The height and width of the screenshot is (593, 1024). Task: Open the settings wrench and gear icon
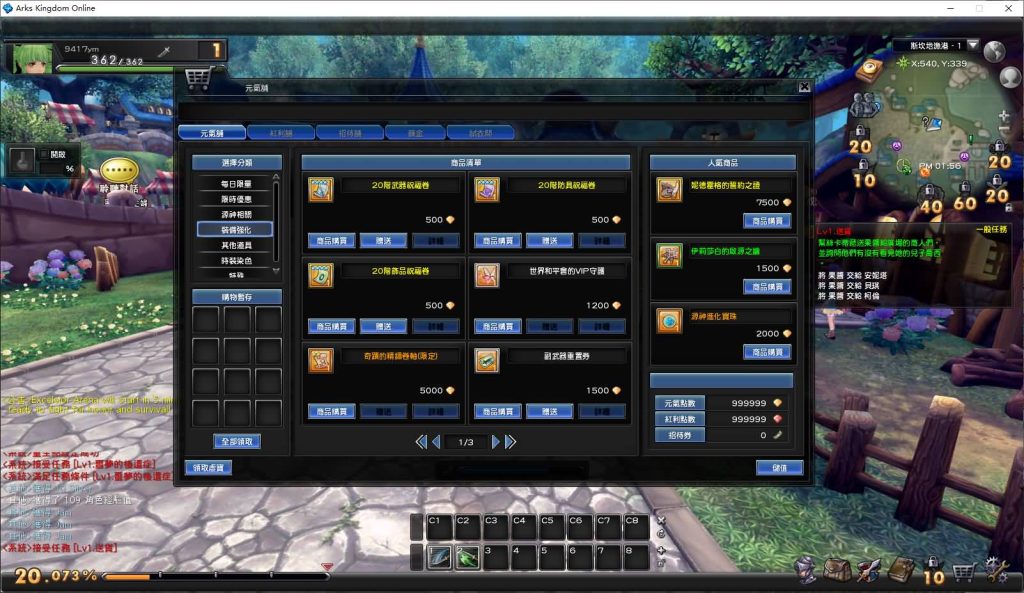pyautogui.click(x=996, y=570)
